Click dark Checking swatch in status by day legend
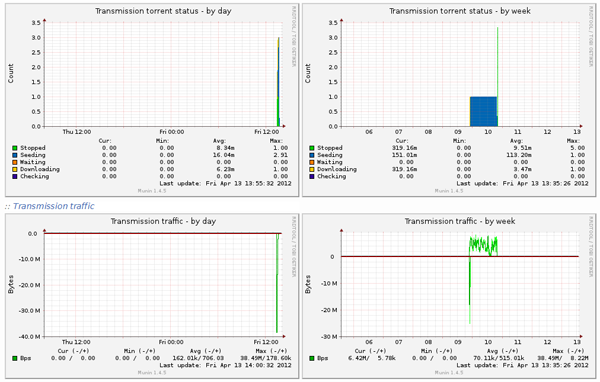 (15, 176)
